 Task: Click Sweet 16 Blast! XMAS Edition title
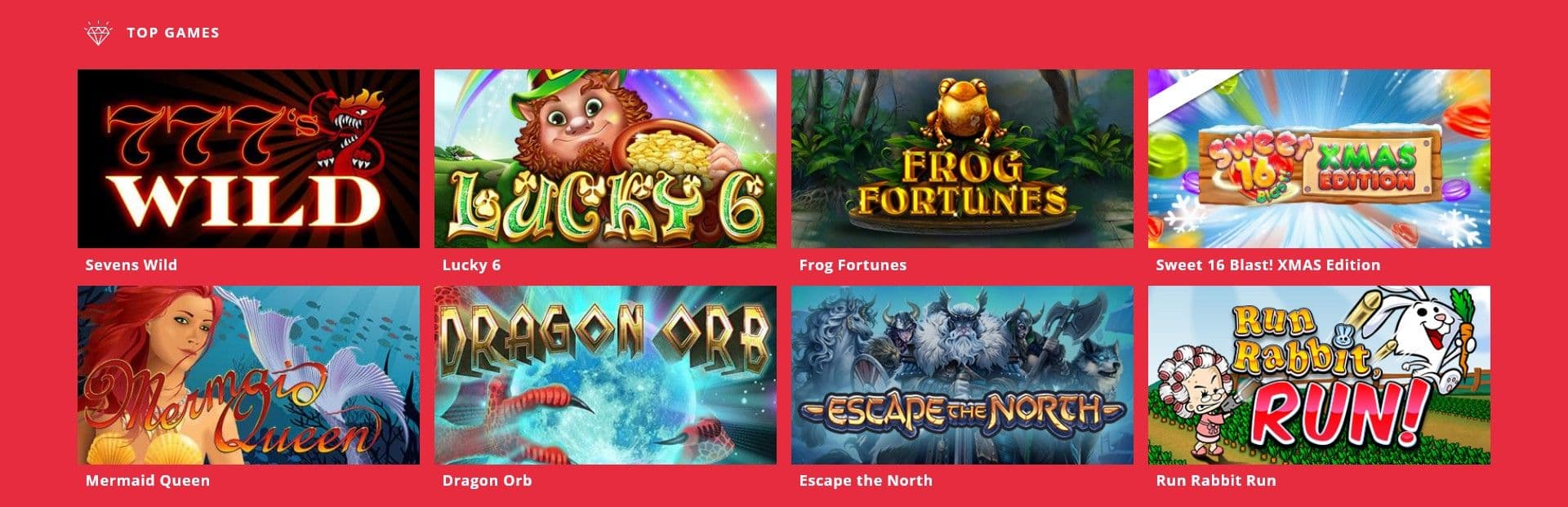pyautogui.click(x=1268, y=265)
